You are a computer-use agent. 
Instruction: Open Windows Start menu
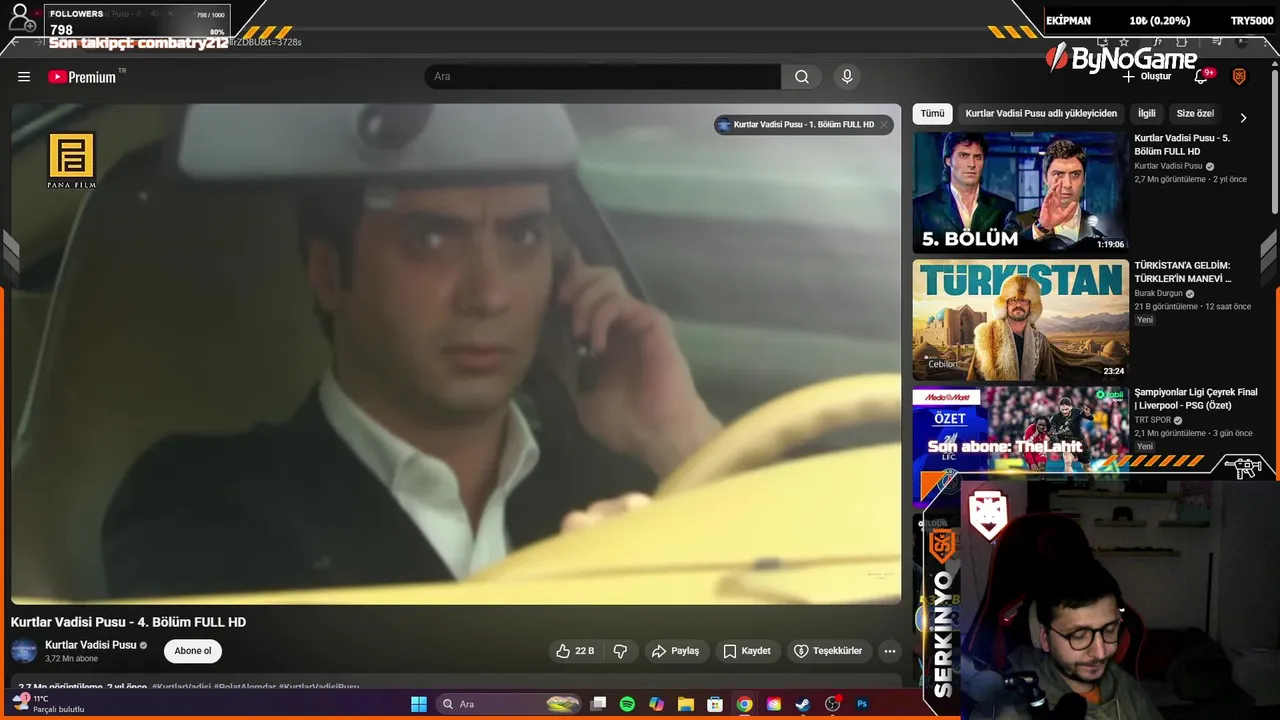coord(419,704)
